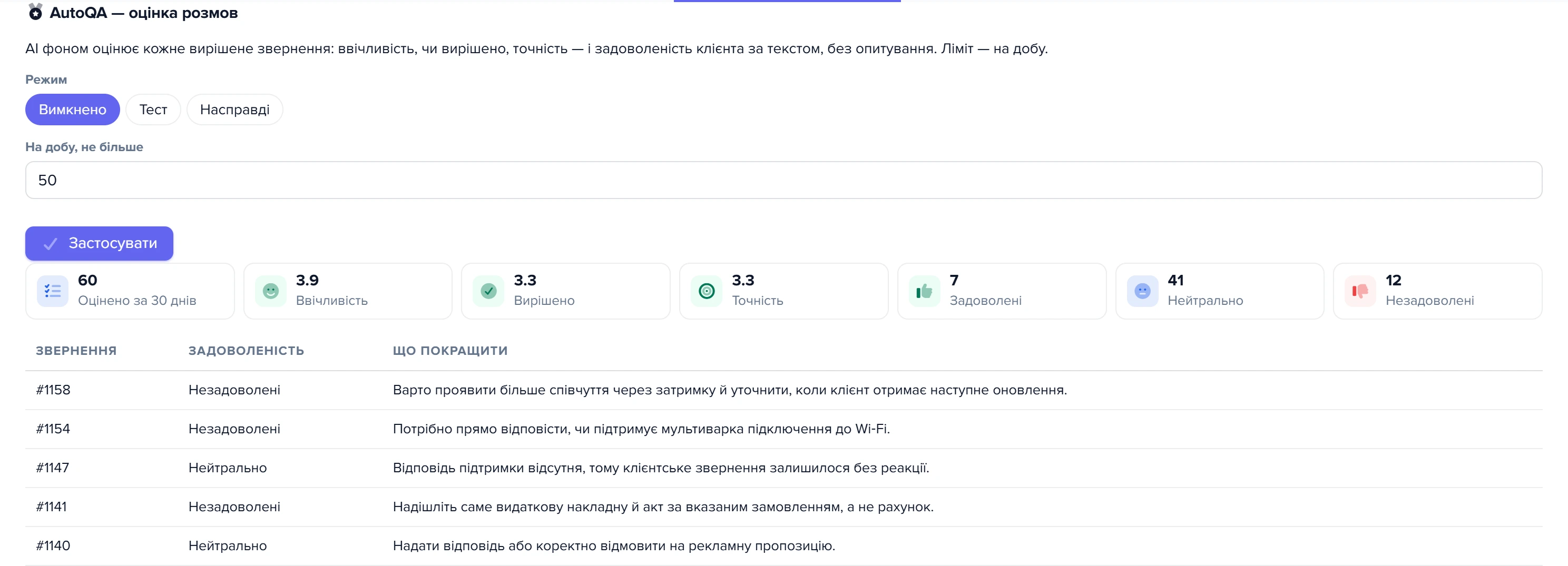Select the 'Вимкнено' mode
Viewport: 1568px width, 566px height.
click(72, 110)
